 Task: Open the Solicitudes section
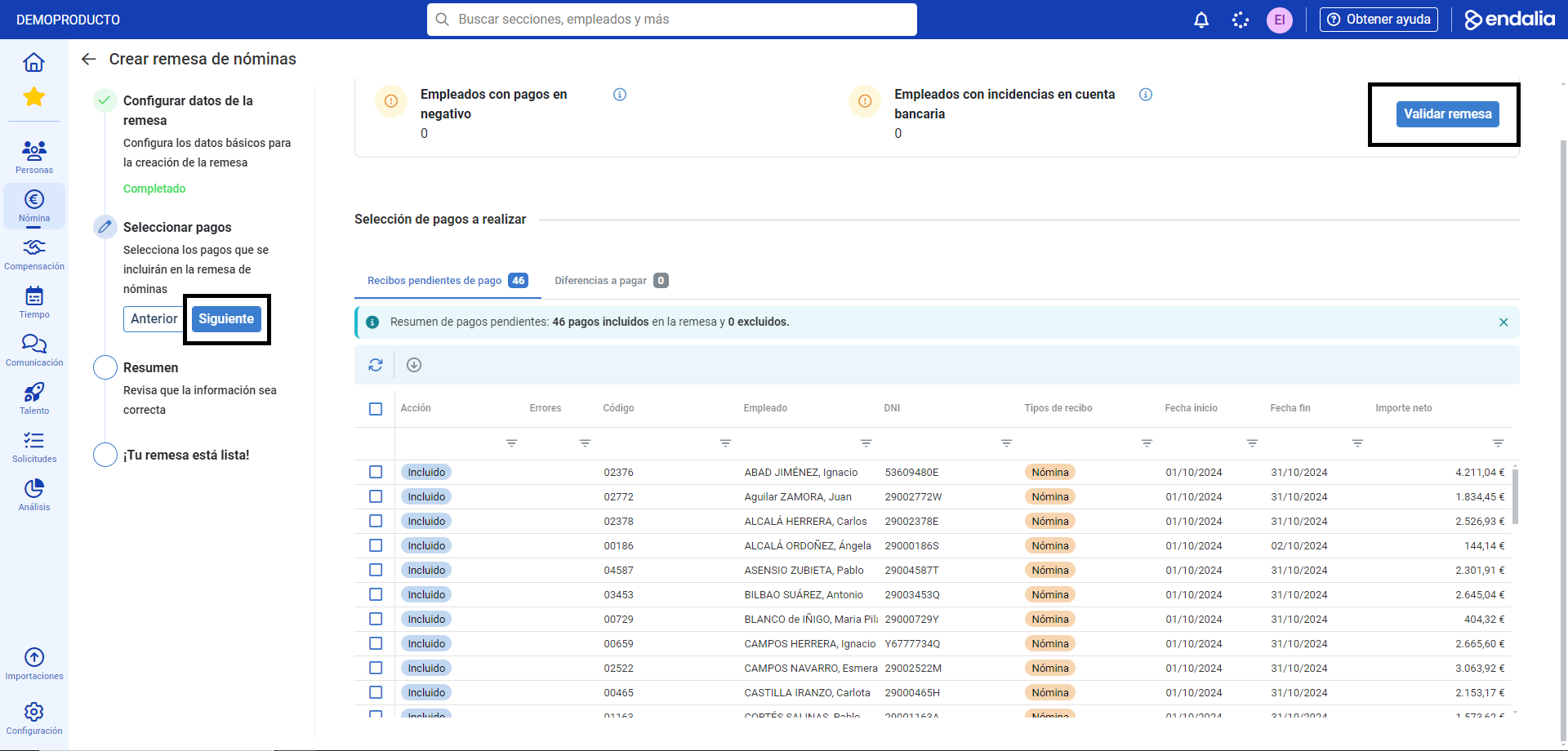[34, 447]
